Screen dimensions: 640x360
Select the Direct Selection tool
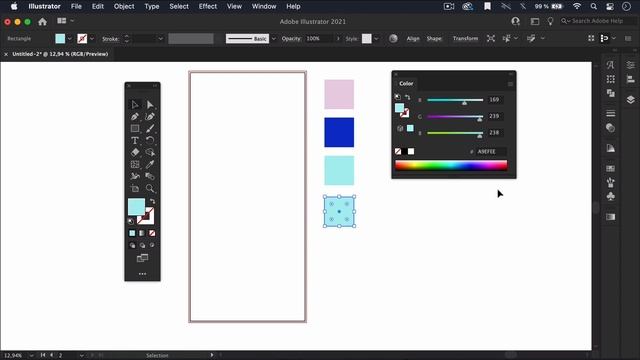click(150, 104)
